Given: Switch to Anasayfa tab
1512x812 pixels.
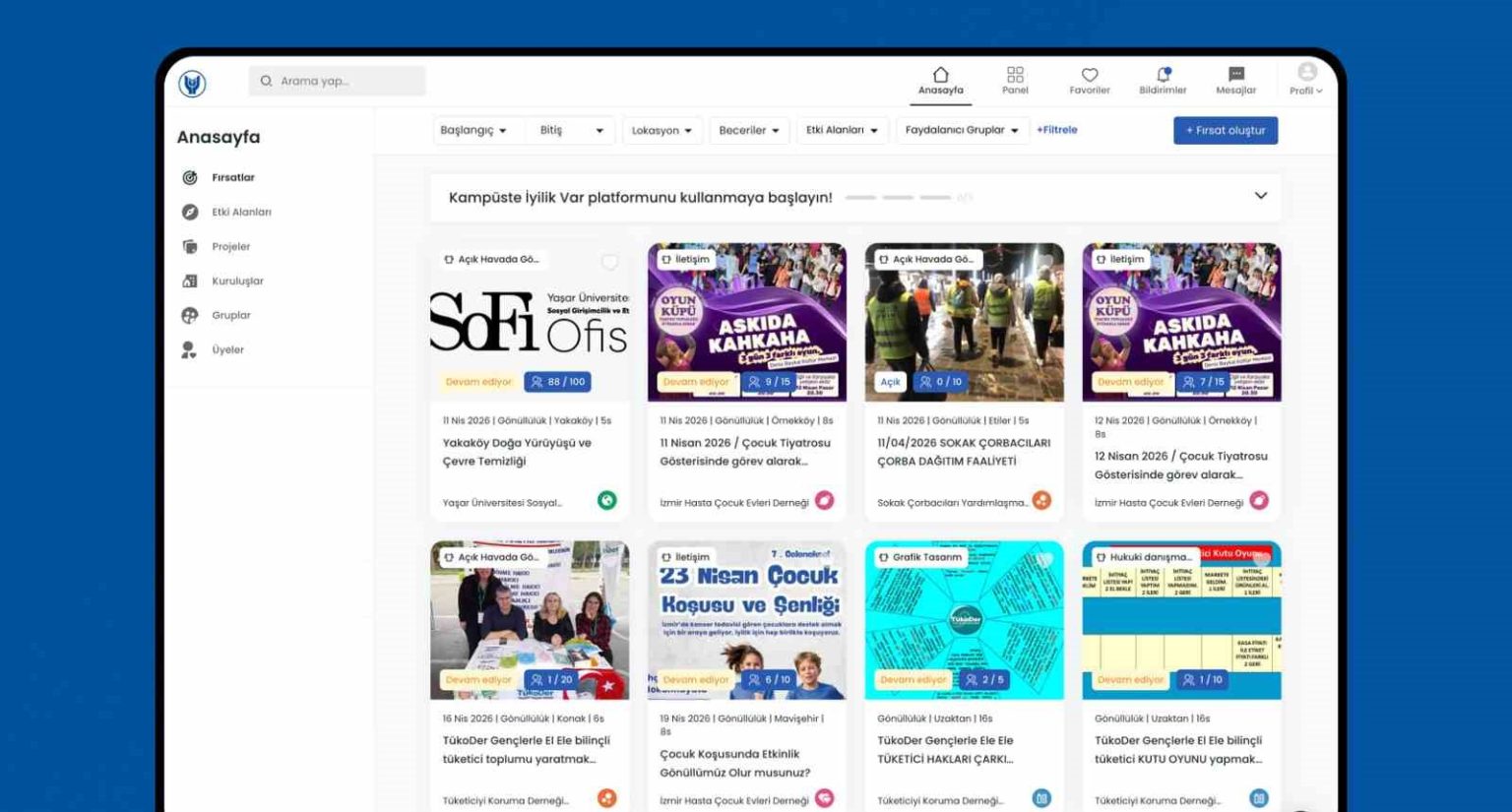Looking at the screenshot, I should coord(940,81).
